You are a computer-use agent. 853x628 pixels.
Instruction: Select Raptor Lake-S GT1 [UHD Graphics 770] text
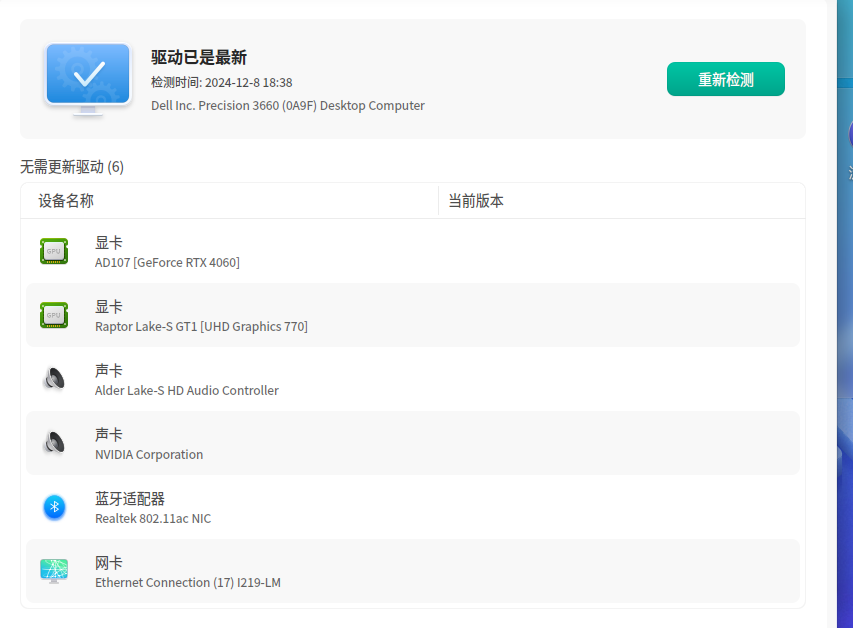[x=201, y=327]
